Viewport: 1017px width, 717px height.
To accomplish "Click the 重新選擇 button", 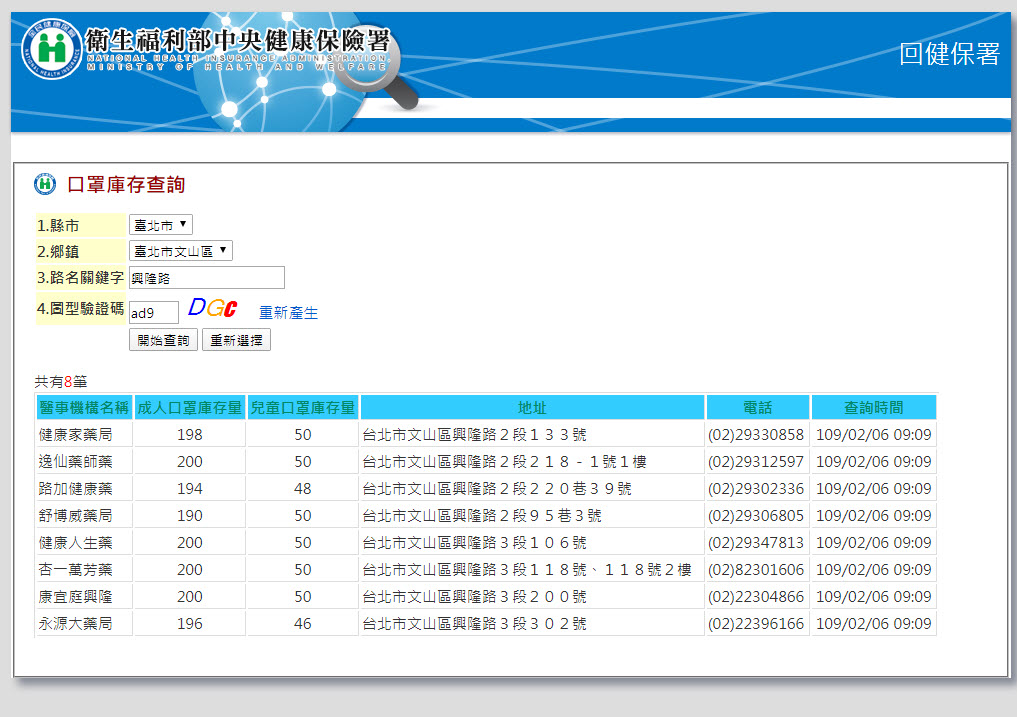I will [236, 340].
